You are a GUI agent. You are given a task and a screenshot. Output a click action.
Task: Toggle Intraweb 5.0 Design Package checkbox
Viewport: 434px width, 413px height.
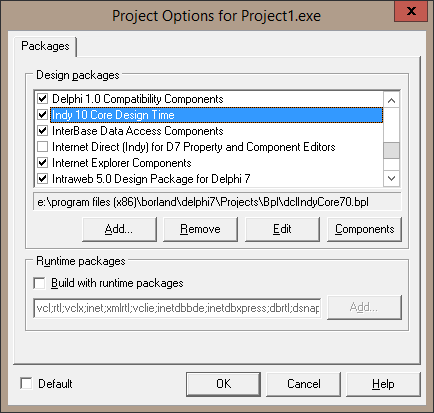point(42,179)
